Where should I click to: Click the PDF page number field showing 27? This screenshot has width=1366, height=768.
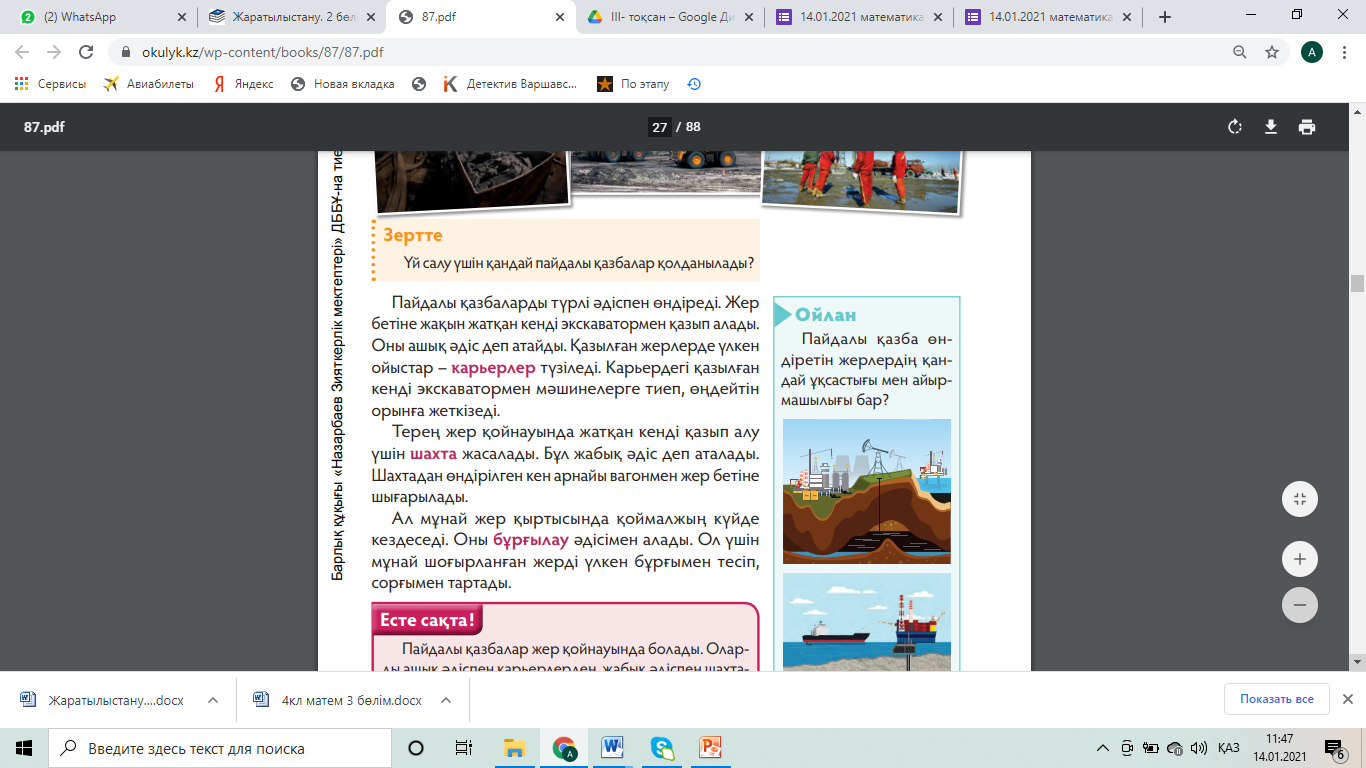tap(660, 127)
